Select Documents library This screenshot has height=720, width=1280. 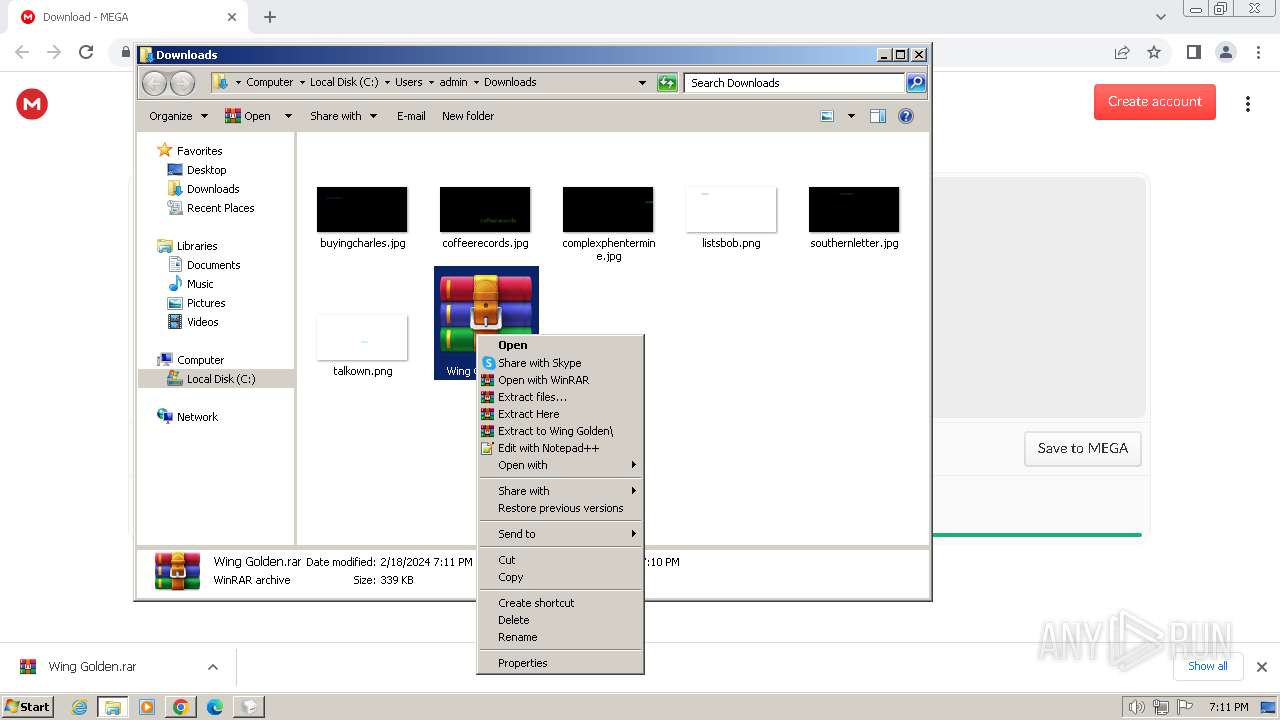[x=213, y=265]
